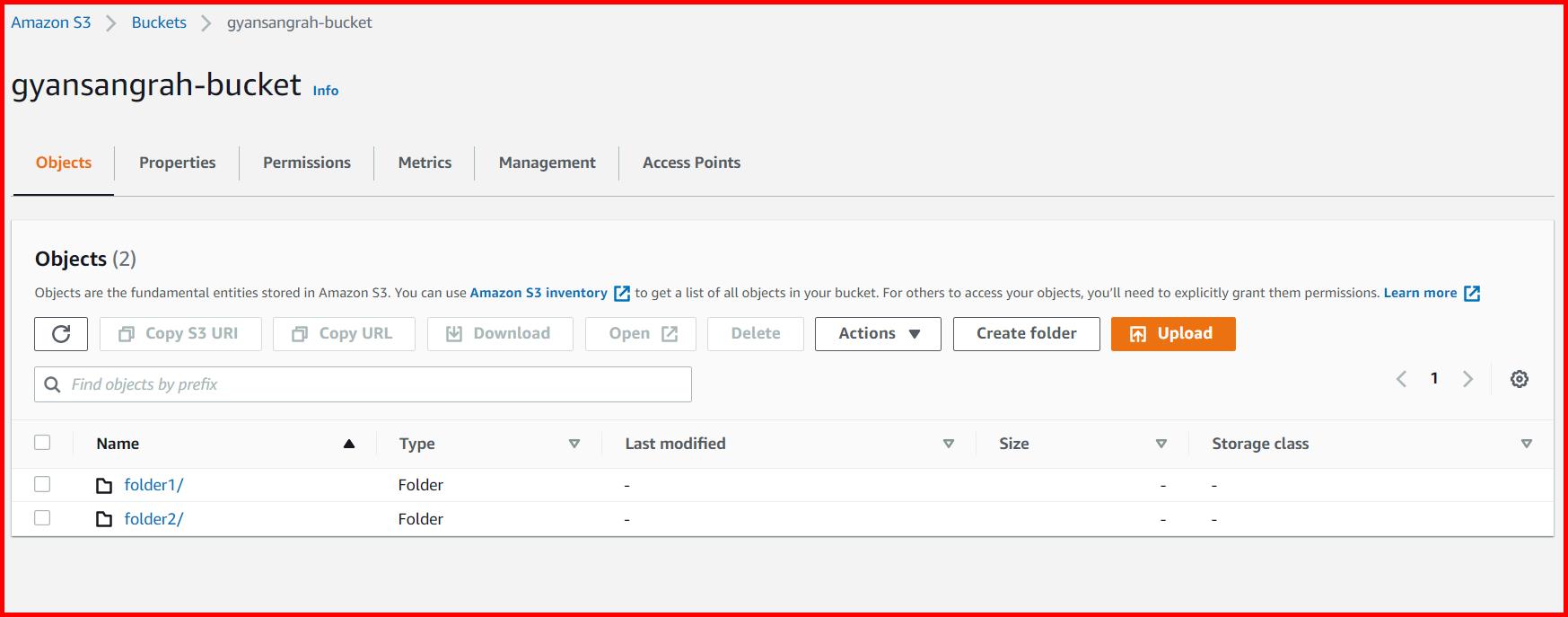The height and width of the screenshot is (617, 1568).
Task: Sort by Last modified column arrow
Action: click(x=948, y=444)
